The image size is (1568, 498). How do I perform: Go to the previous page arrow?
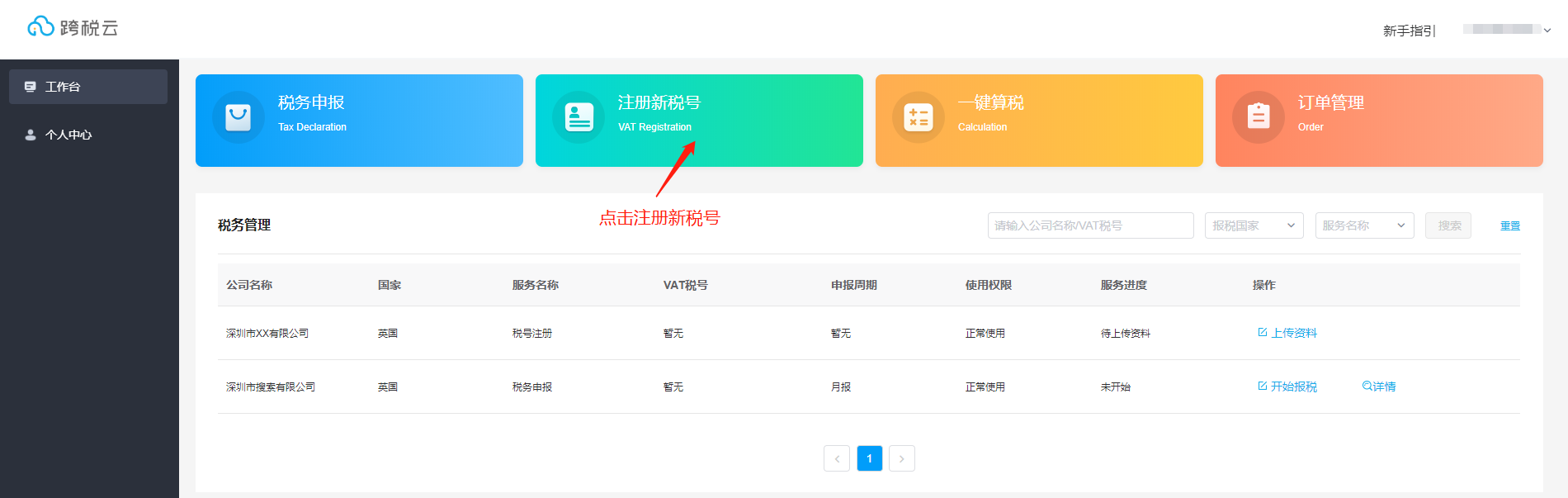pos(837,458)
